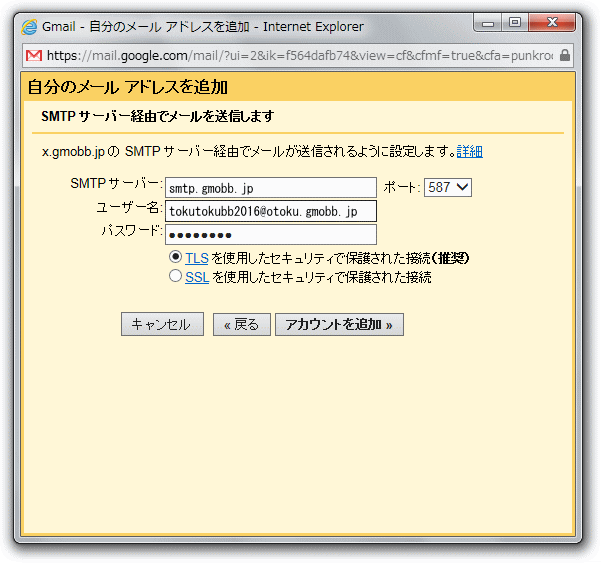Minimize the Internet Explorer window

[488, 23]
